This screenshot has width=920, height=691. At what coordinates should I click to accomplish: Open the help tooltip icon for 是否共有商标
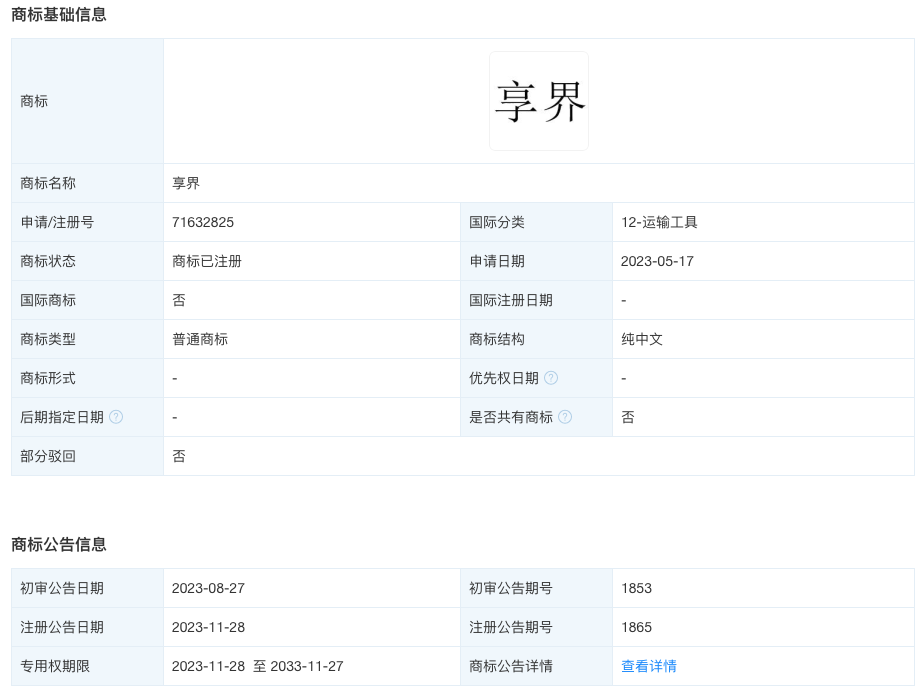pyautogui.click(x=565, y=417)
